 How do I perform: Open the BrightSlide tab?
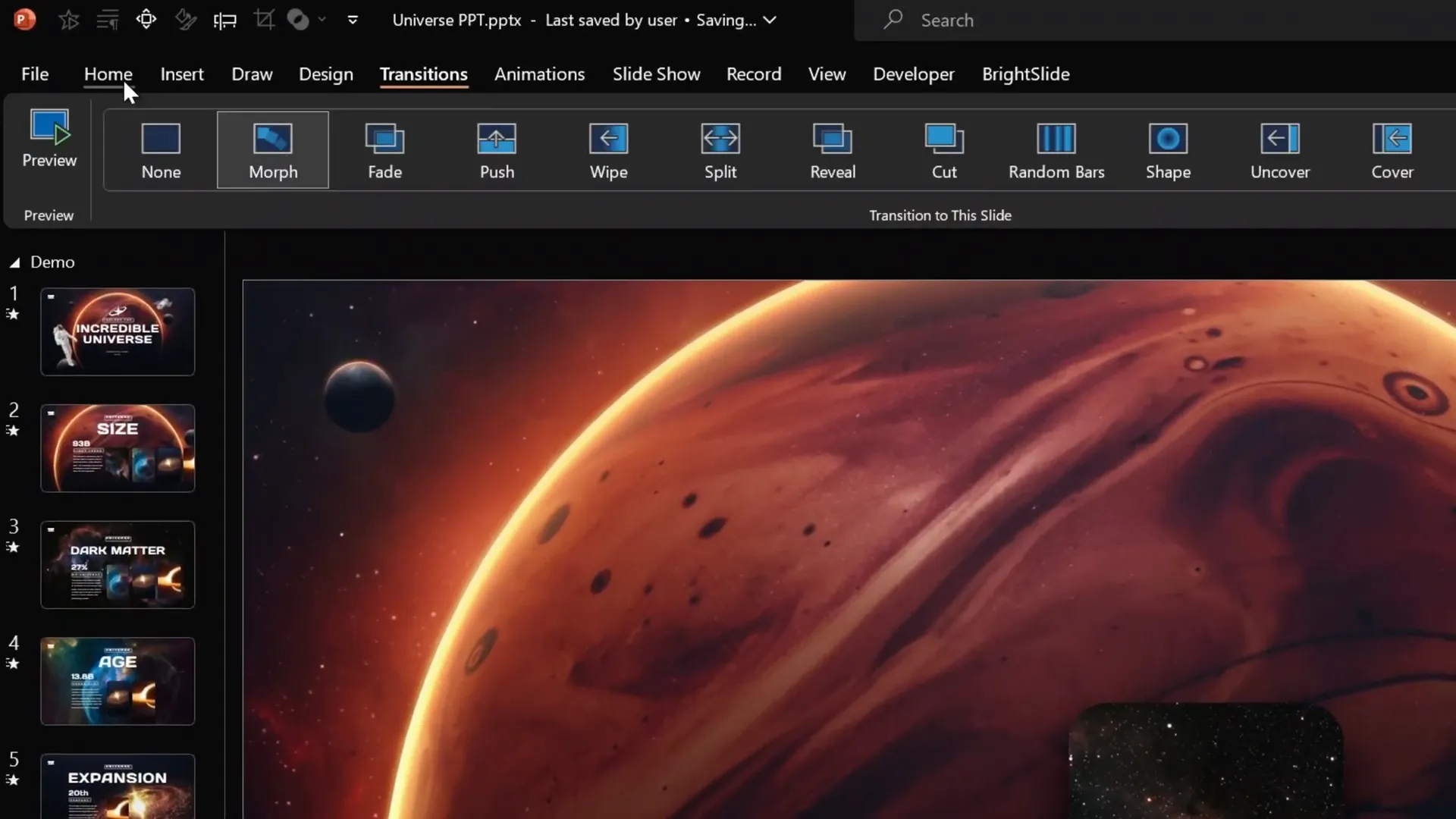tap(1026, 74)
